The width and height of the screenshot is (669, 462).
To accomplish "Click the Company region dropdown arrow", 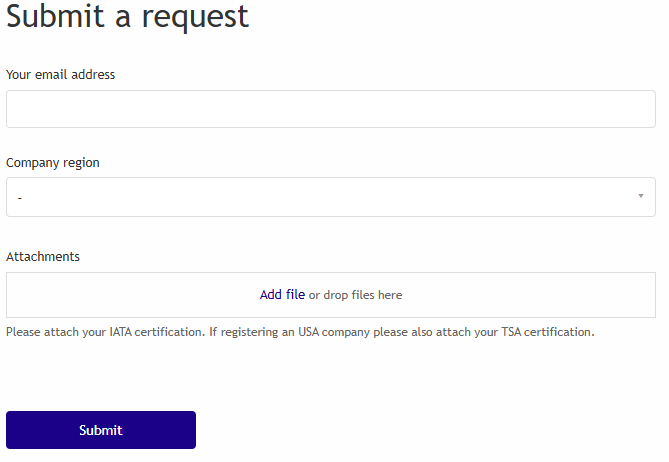I will click(x=640, y=196).
